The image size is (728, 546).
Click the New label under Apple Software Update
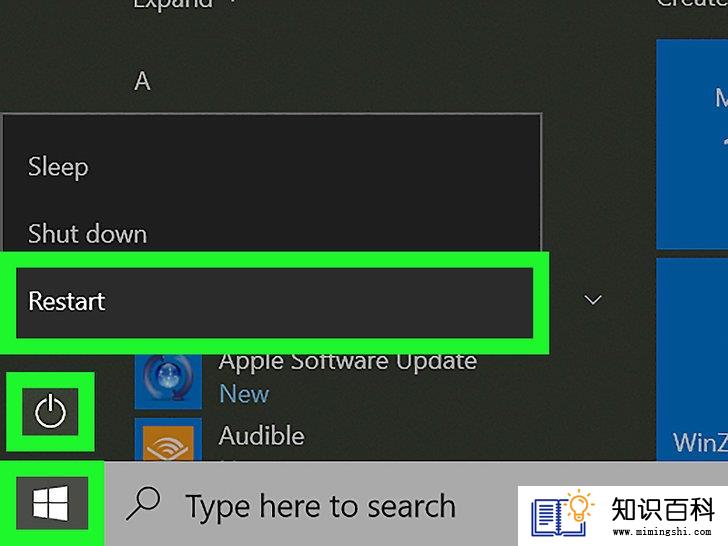tap(244, 394)
